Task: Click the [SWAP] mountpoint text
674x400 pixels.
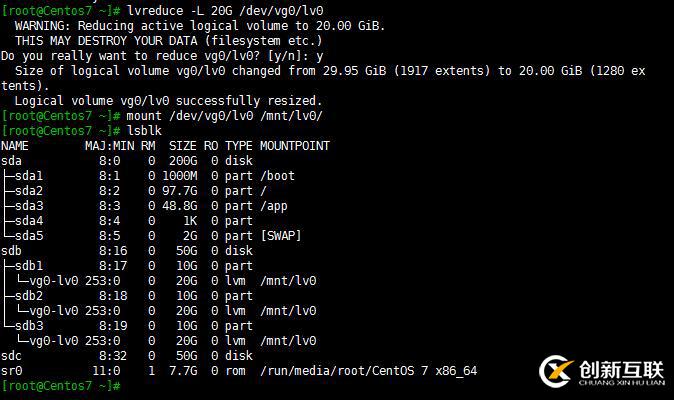Action: pos(281,236)
